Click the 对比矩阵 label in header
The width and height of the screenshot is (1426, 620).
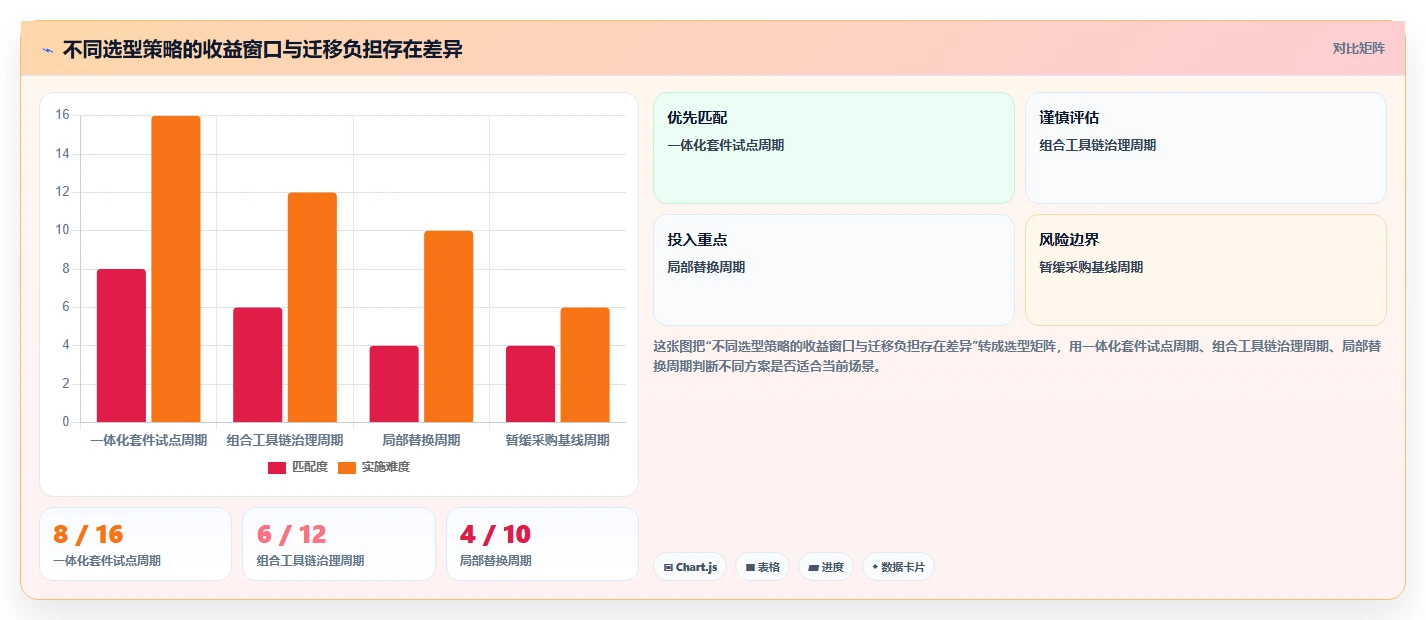click(x=1359, y=48)
